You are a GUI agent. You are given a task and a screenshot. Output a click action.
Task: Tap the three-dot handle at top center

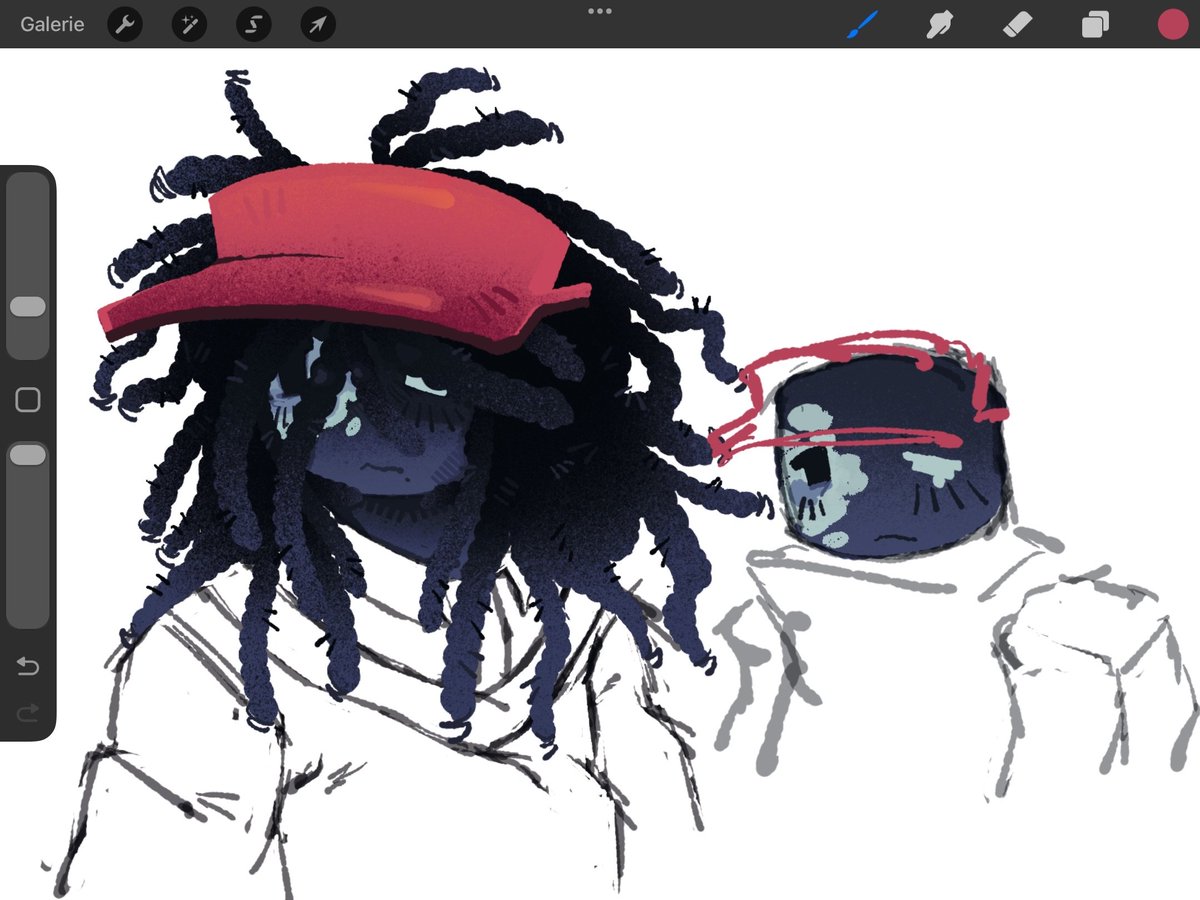[600, 11]
